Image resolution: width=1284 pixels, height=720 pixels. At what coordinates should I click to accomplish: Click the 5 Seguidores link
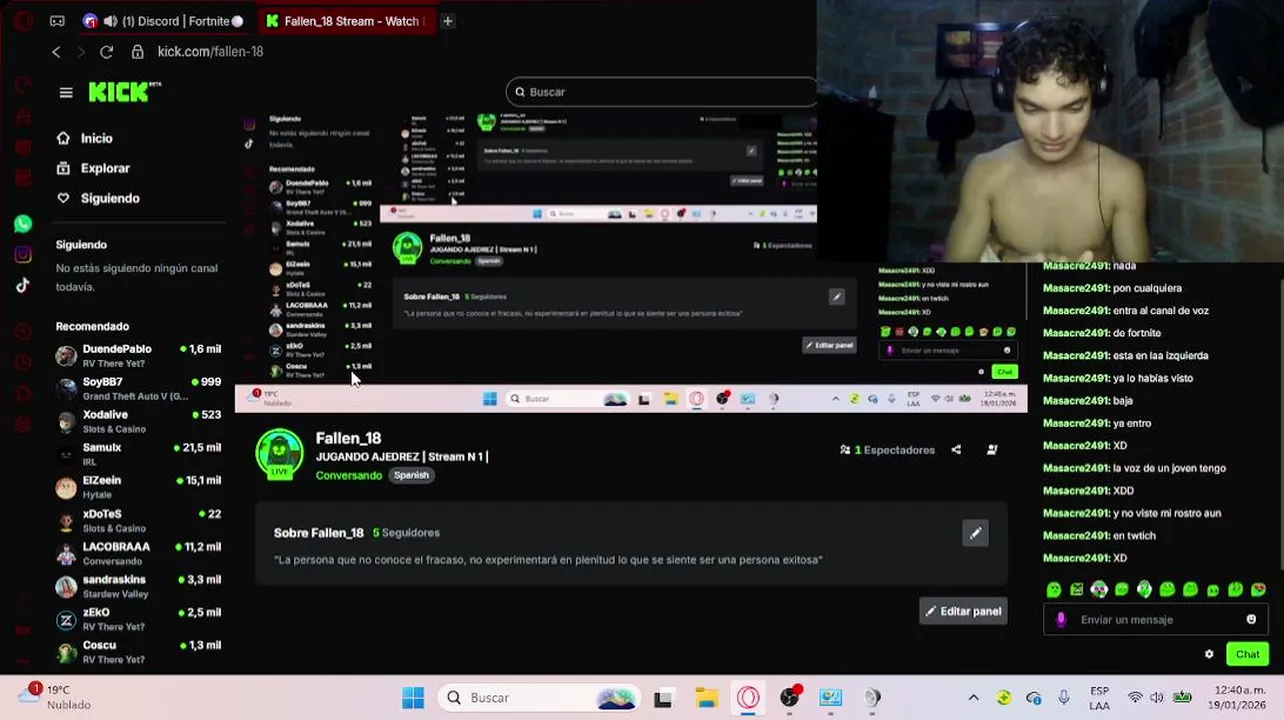click(x=406, y=533)
